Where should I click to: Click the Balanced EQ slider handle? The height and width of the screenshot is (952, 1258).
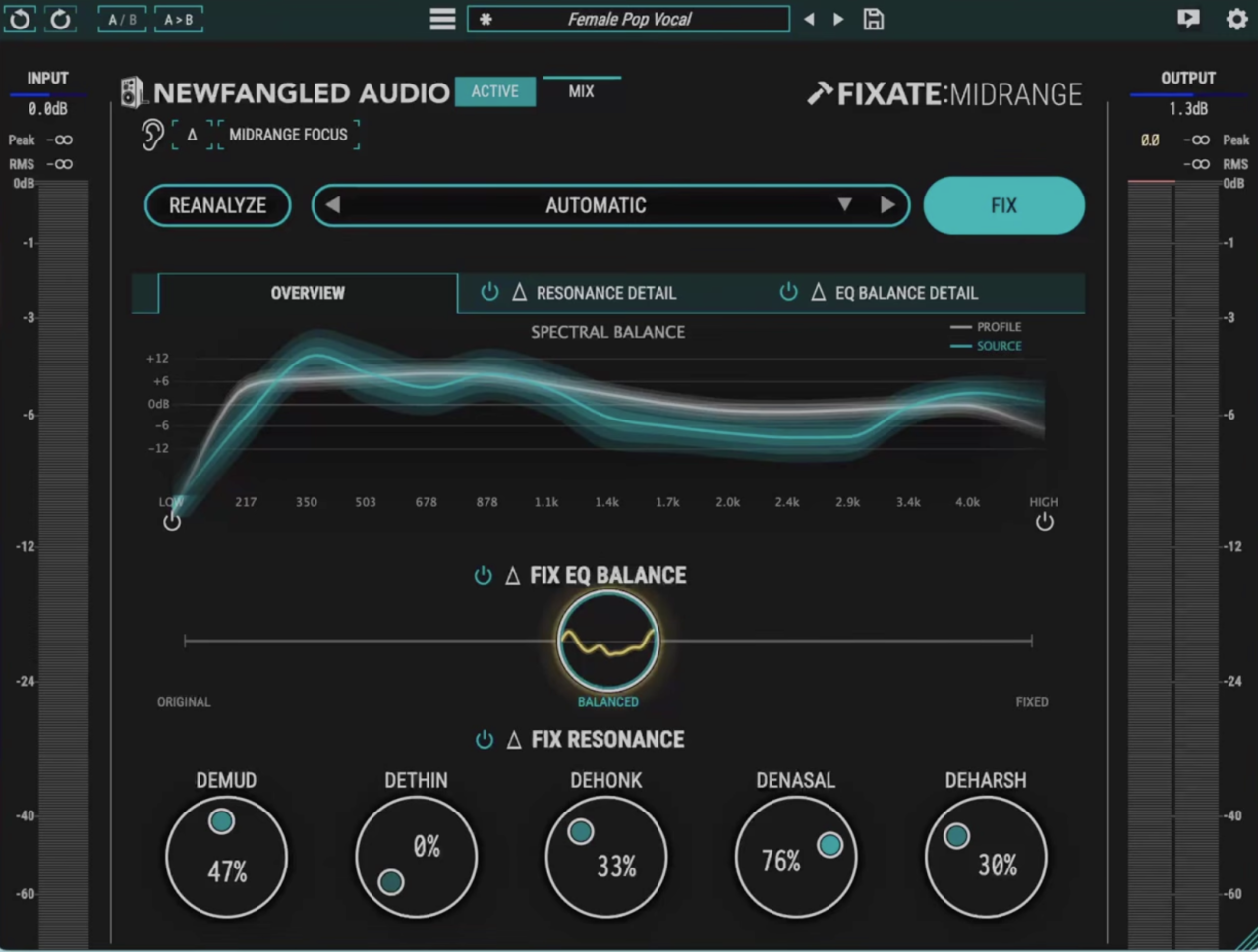[x=607, y=642]
